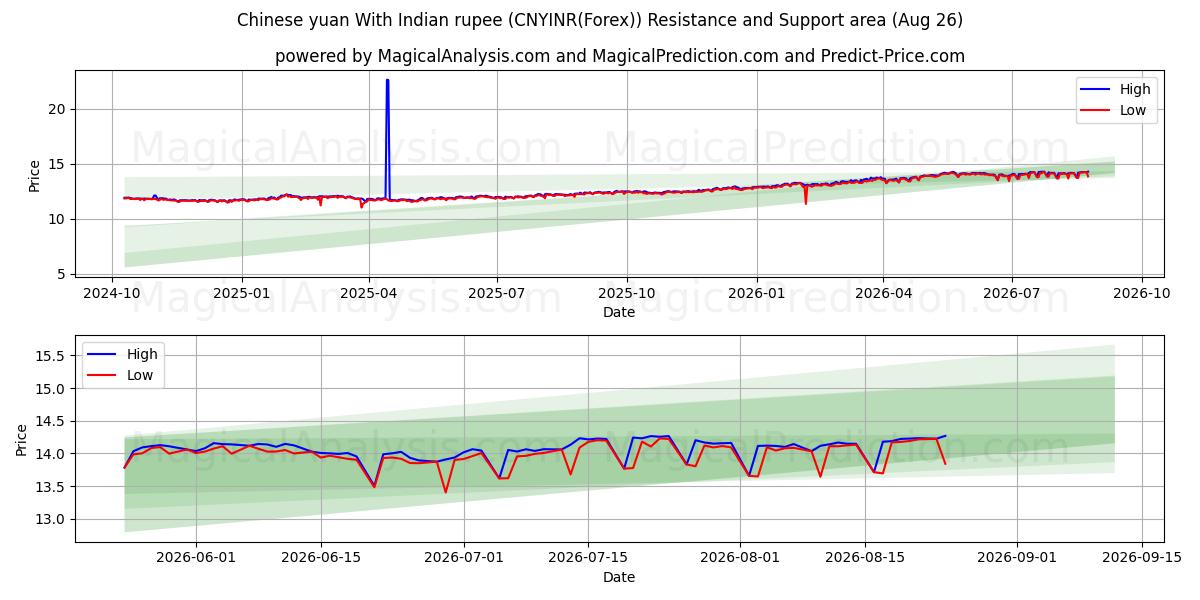Click the 'Date' axis label of the long-term chart
The width and height of the screenshot is (1200, 600).
[x=619, y=312]
